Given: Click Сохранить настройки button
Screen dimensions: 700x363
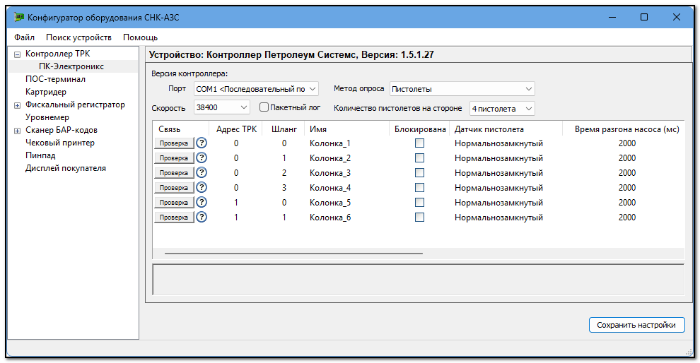Looking at the screenshot, I should coord(636,325).
